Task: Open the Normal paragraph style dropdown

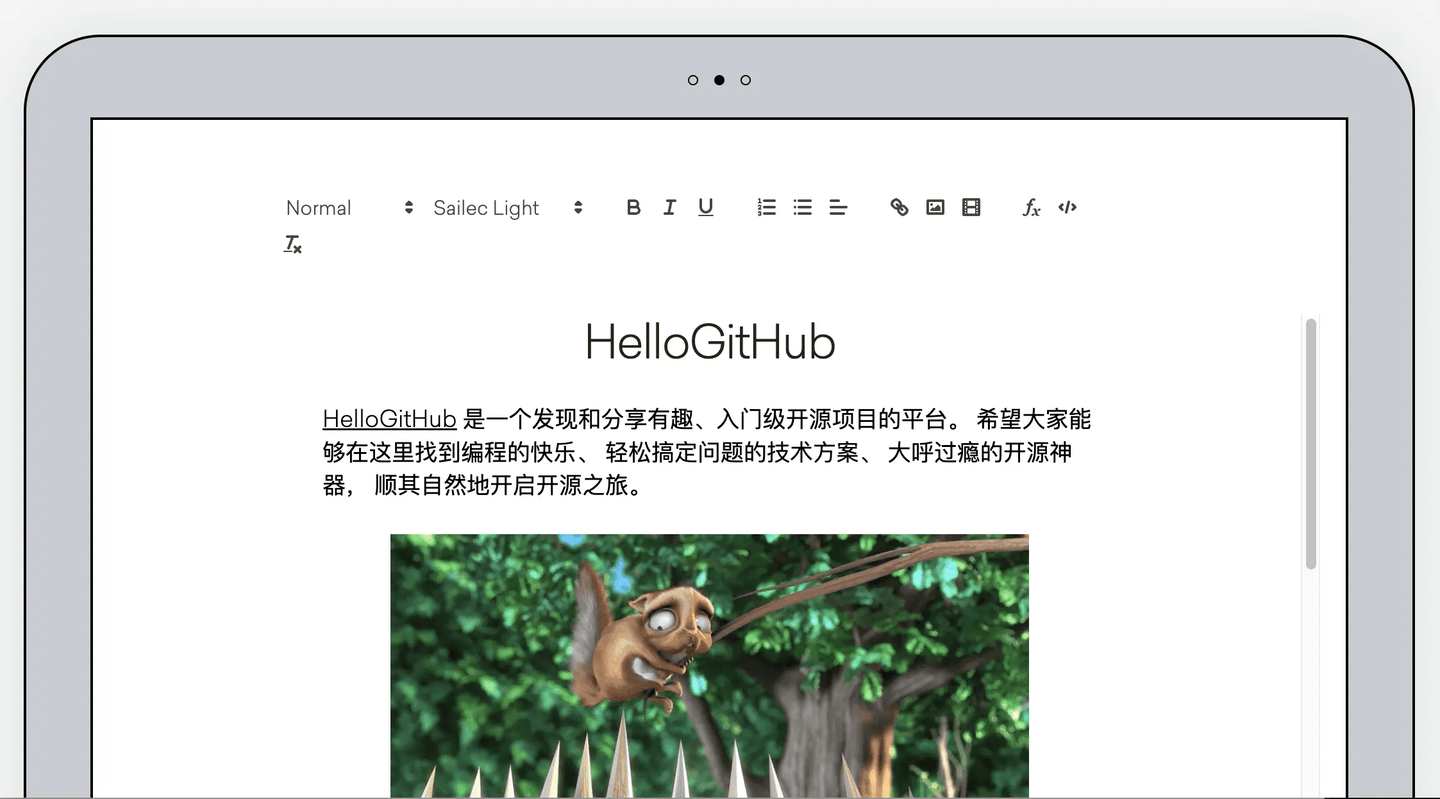Action: pyautogui.click(x=319, y=207)
